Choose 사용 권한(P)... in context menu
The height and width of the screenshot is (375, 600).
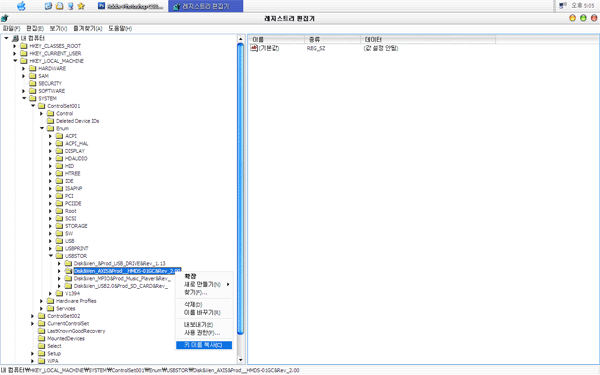204,333
